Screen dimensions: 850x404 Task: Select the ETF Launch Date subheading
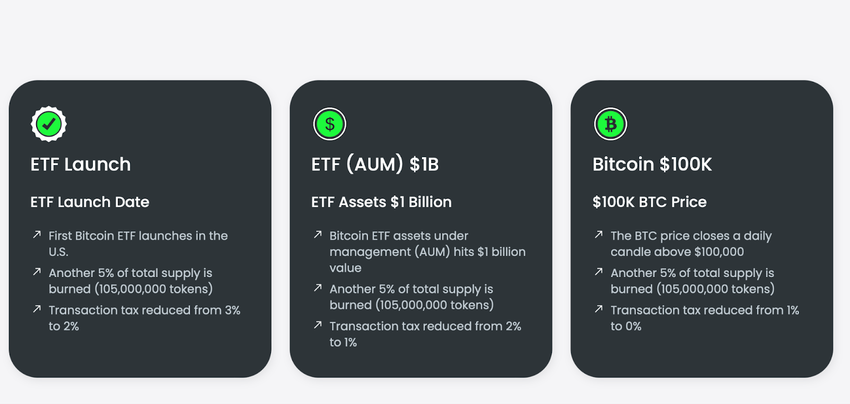click(90, 202)
